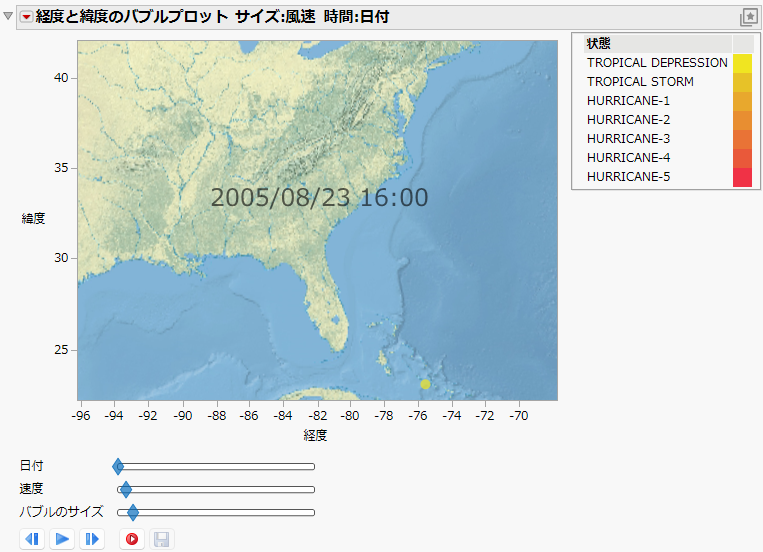Click the TROPICAL STORM legend label
Screen dimensions: 763x552
(x=640, y=82)
